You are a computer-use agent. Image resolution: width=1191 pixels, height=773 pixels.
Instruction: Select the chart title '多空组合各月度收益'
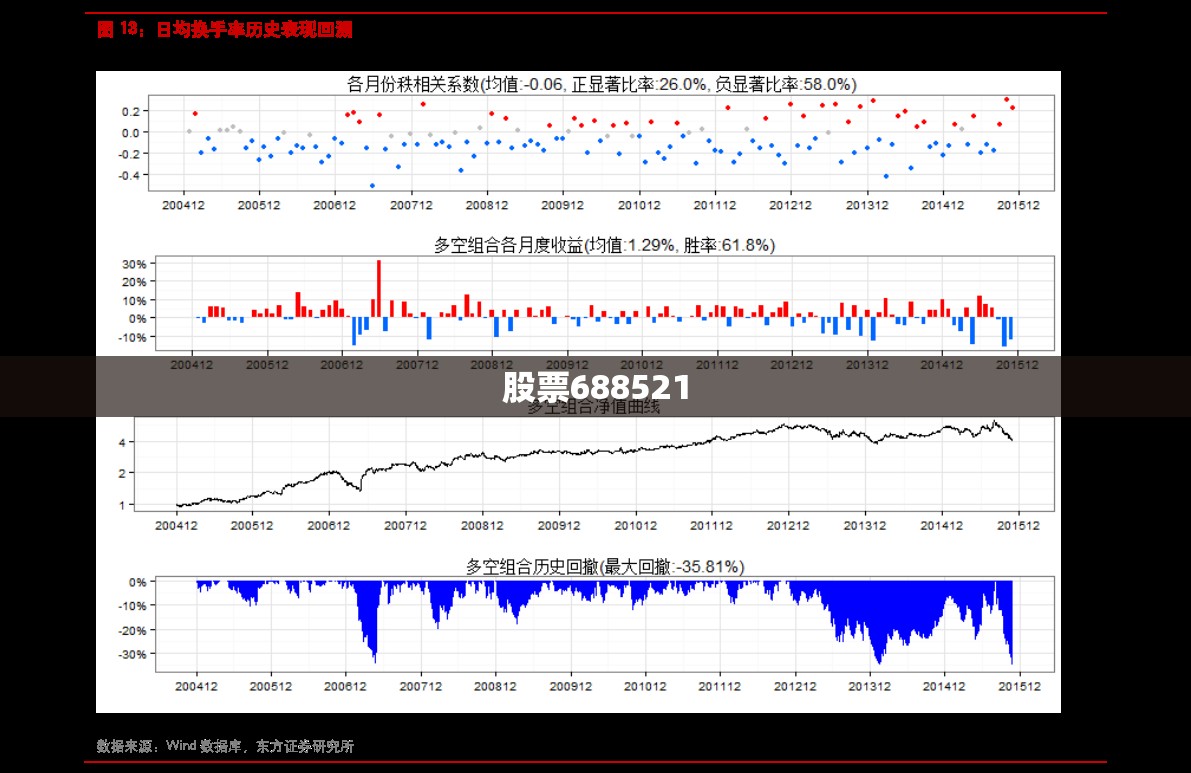coord(508,245)
